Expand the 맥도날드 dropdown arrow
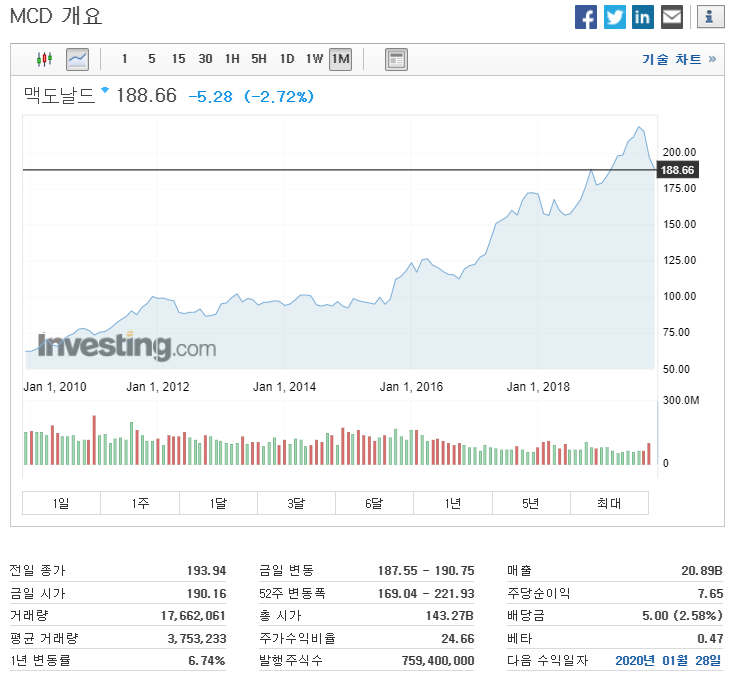 pos(105,89)
